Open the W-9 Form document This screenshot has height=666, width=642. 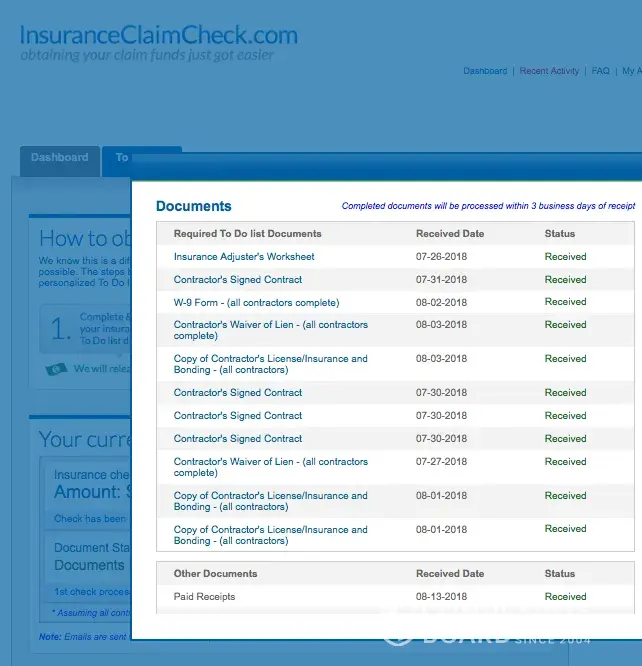(x=256, y=303)
